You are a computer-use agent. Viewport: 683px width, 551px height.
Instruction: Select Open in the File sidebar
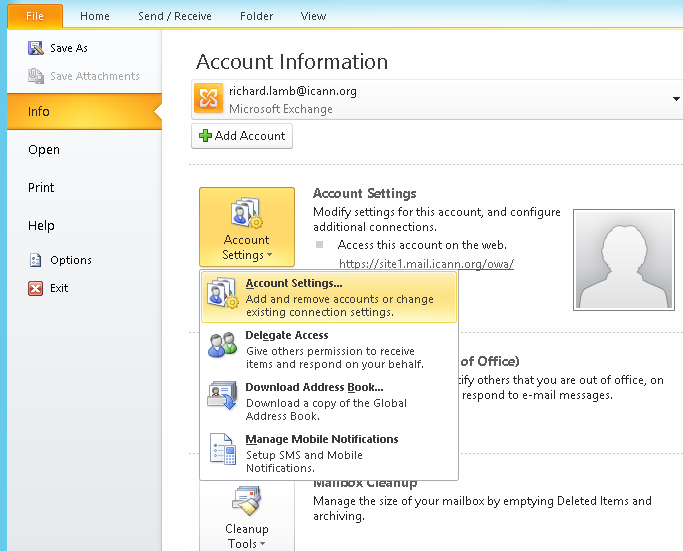[x=44, y=150]
